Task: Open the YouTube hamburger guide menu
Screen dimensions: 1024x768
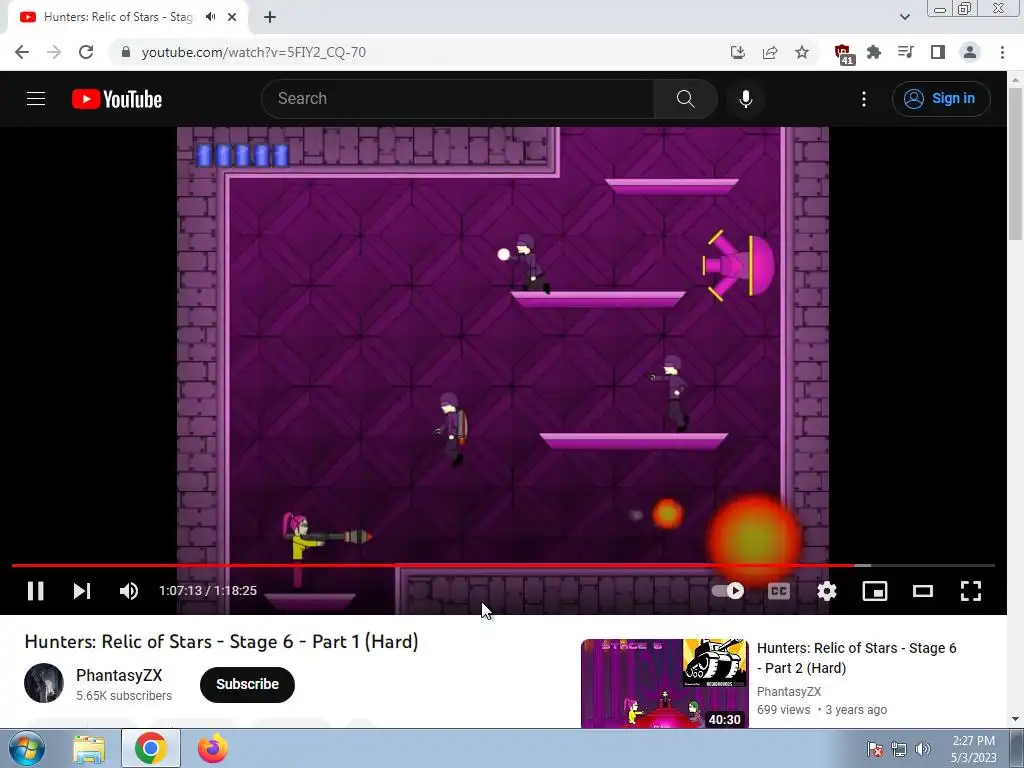Action: (36, 99)
